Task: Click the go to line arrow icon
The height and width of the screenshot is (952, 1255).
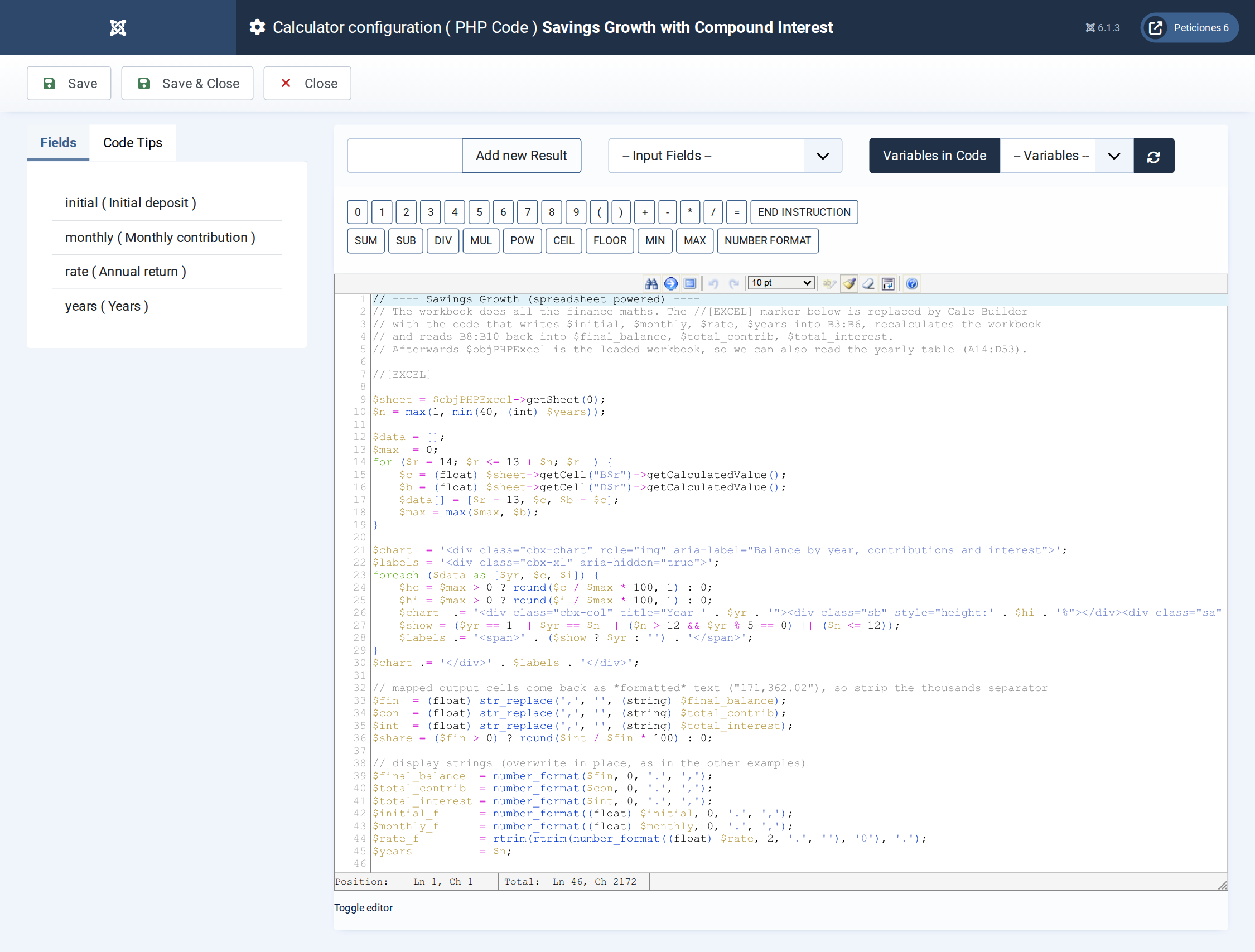Action: point(670,283)
